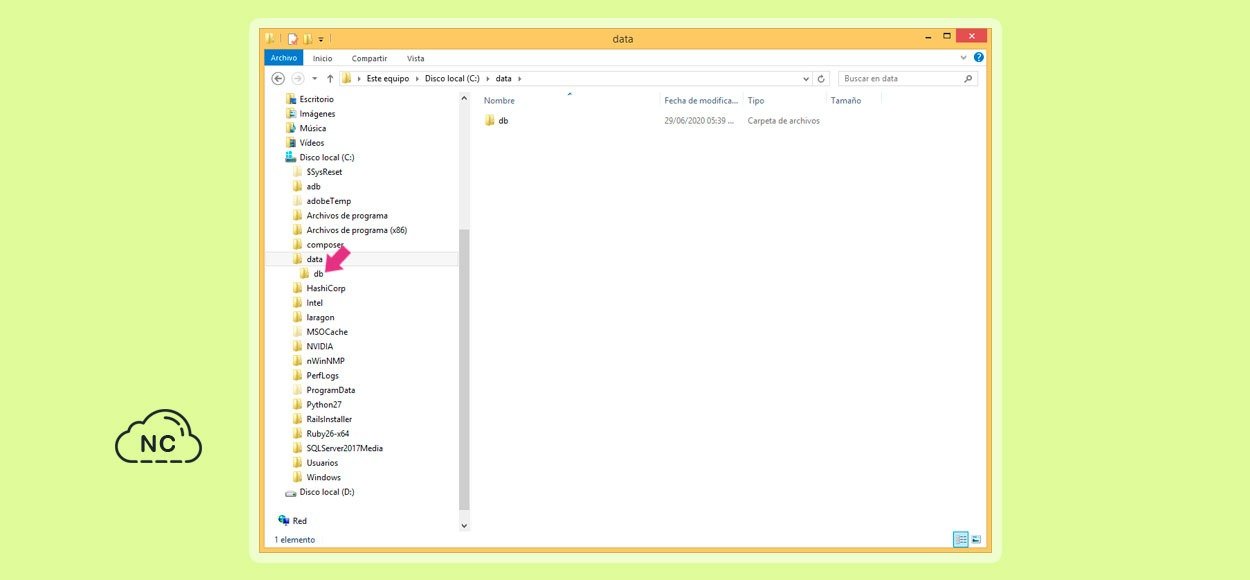The image size is (1250, 580).
Task: Open the Compartir ribbon tab
Action: tap(369, 58)
